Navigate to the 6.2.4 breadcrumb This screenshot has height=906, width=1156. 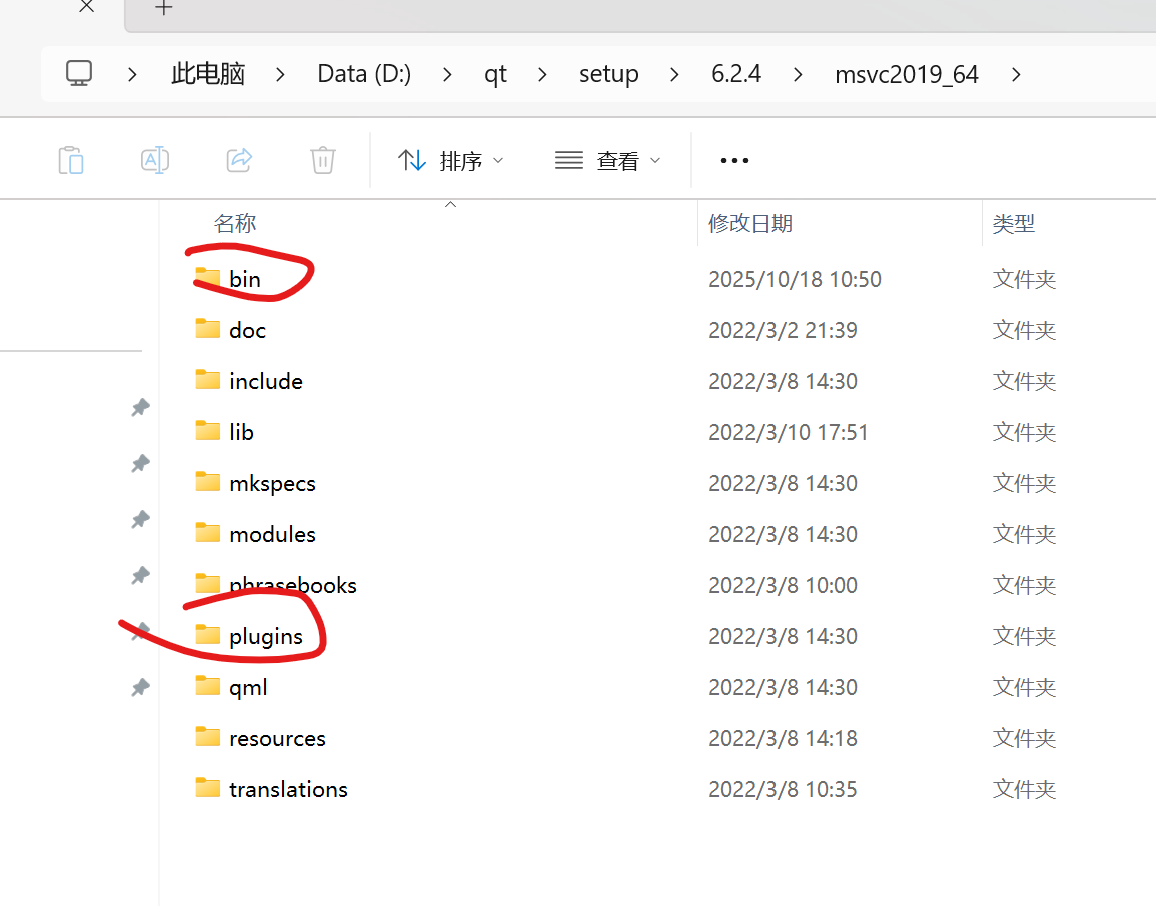point(736,74)
